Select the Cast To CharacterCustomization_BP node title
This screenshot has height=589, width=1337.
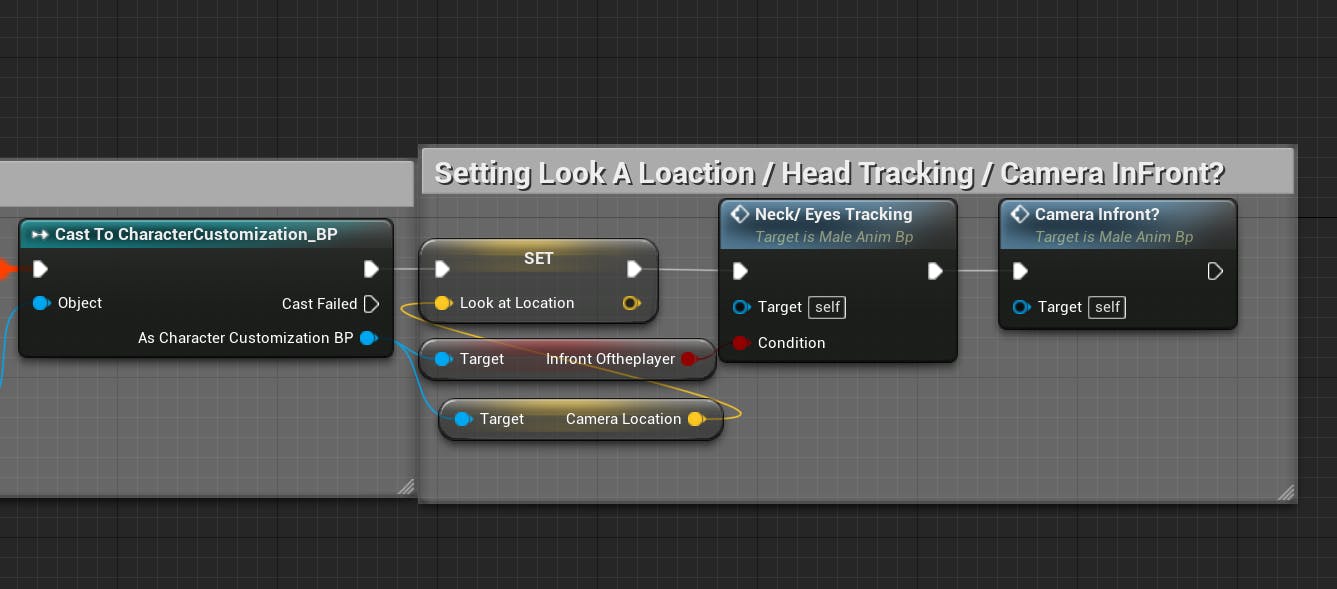point(196,234)
